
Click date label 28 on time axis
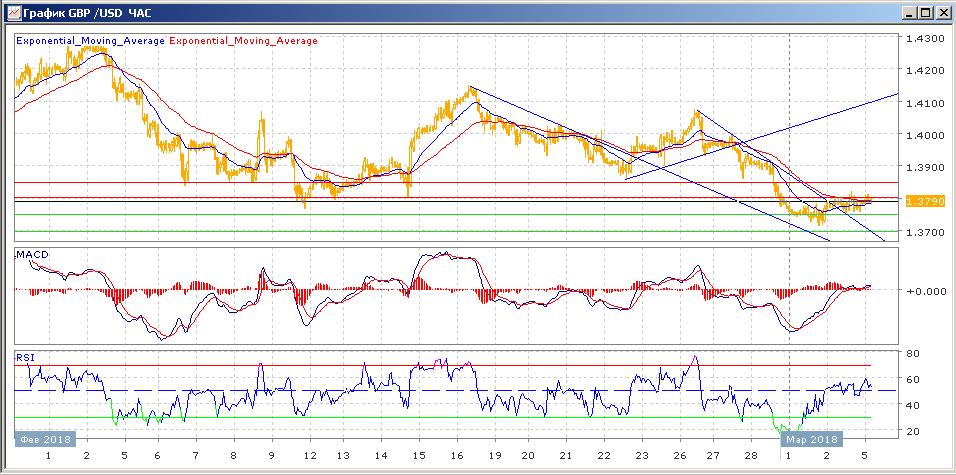point(751,455)
